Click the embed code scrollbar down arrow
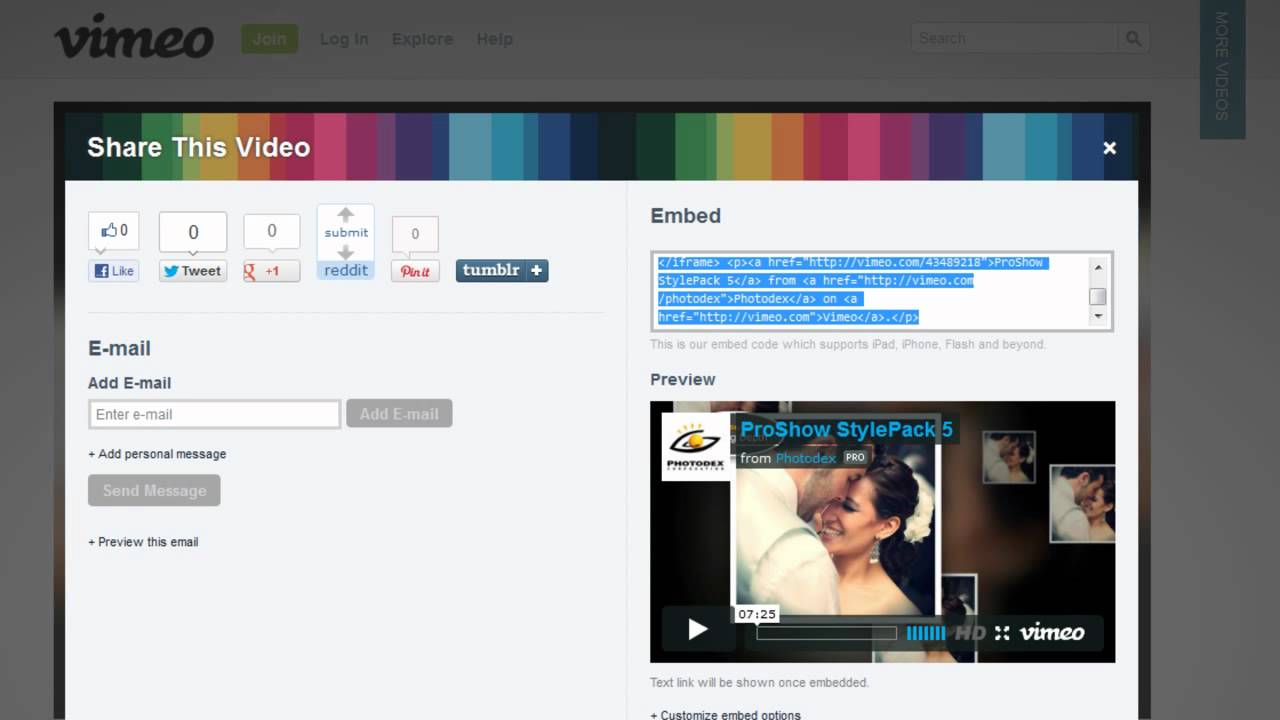Image resolution: width=1280 pixels, height=720 pixels. click(x=1098, y=316)
